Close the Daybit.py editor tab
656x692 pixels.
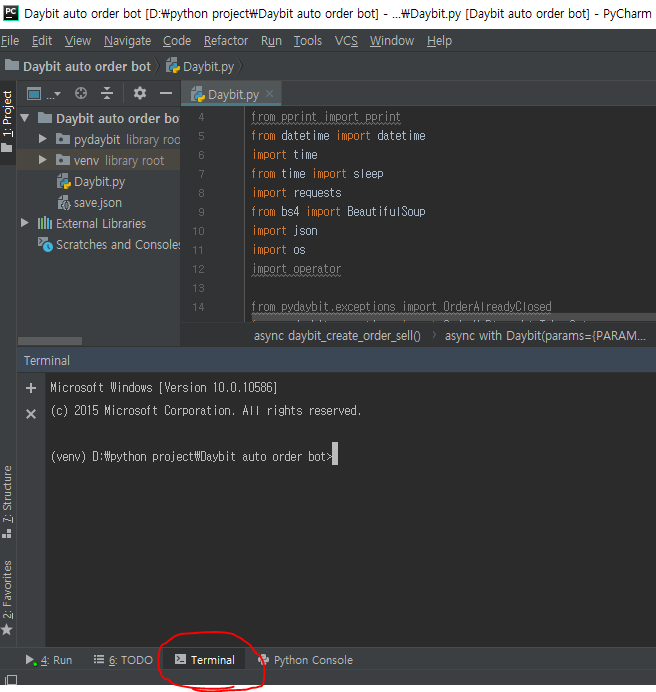270,94
